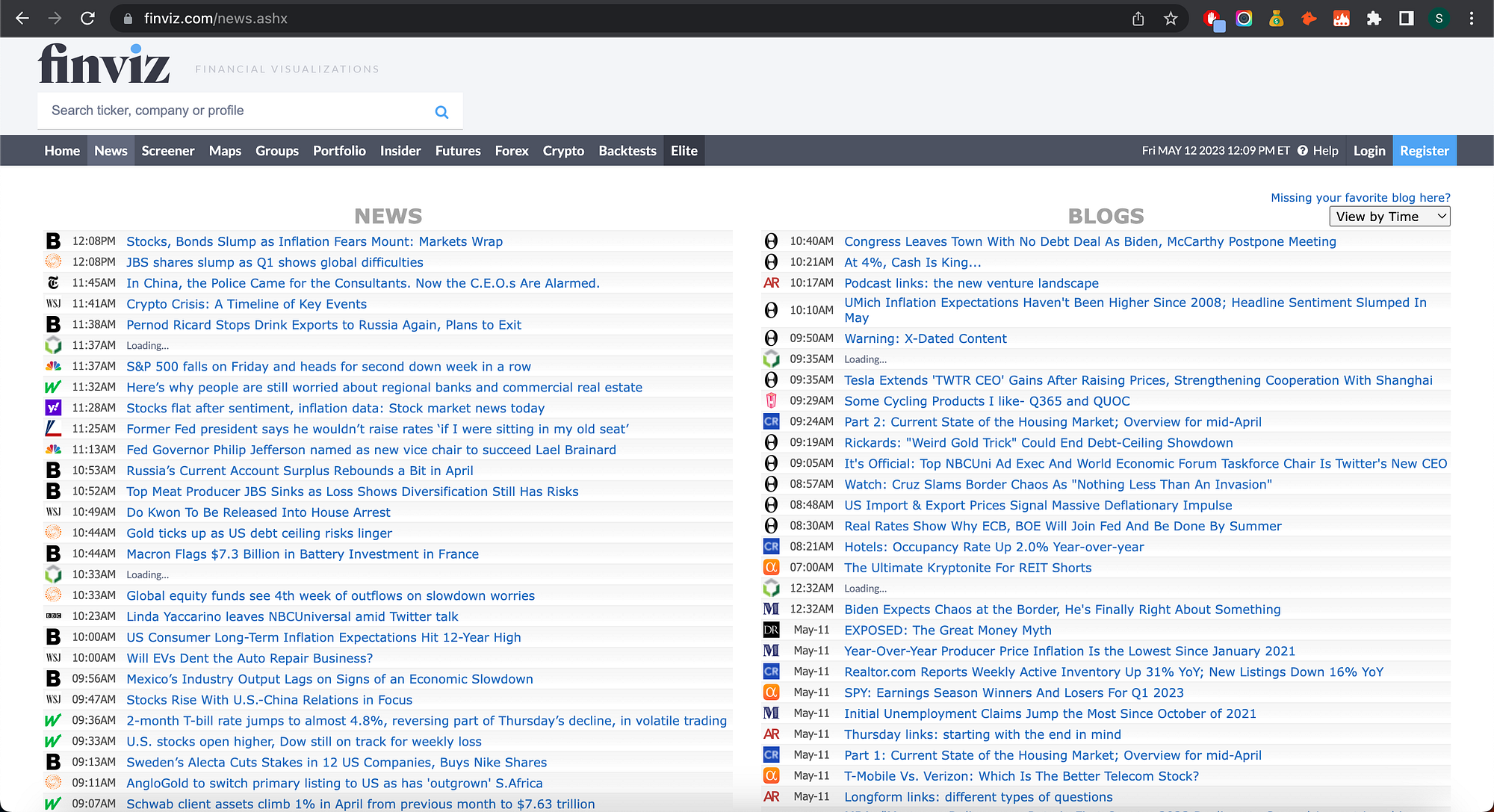Click the AR icon next to Podcast links
Image resolution: width=1494 pixels, height=812 pixels.
771,283
